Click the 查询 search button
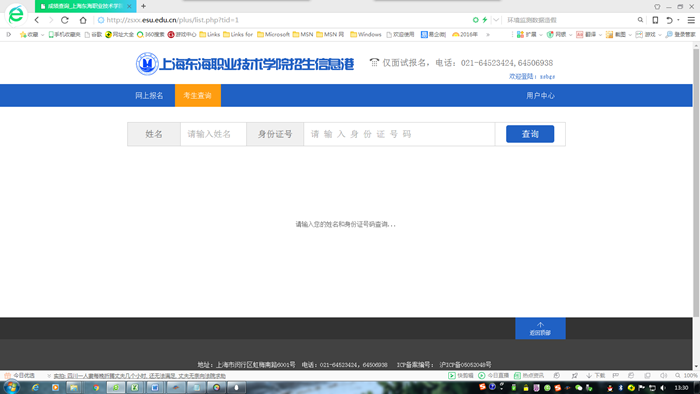Viewport: 700px width, 394px height. point(530,134)
